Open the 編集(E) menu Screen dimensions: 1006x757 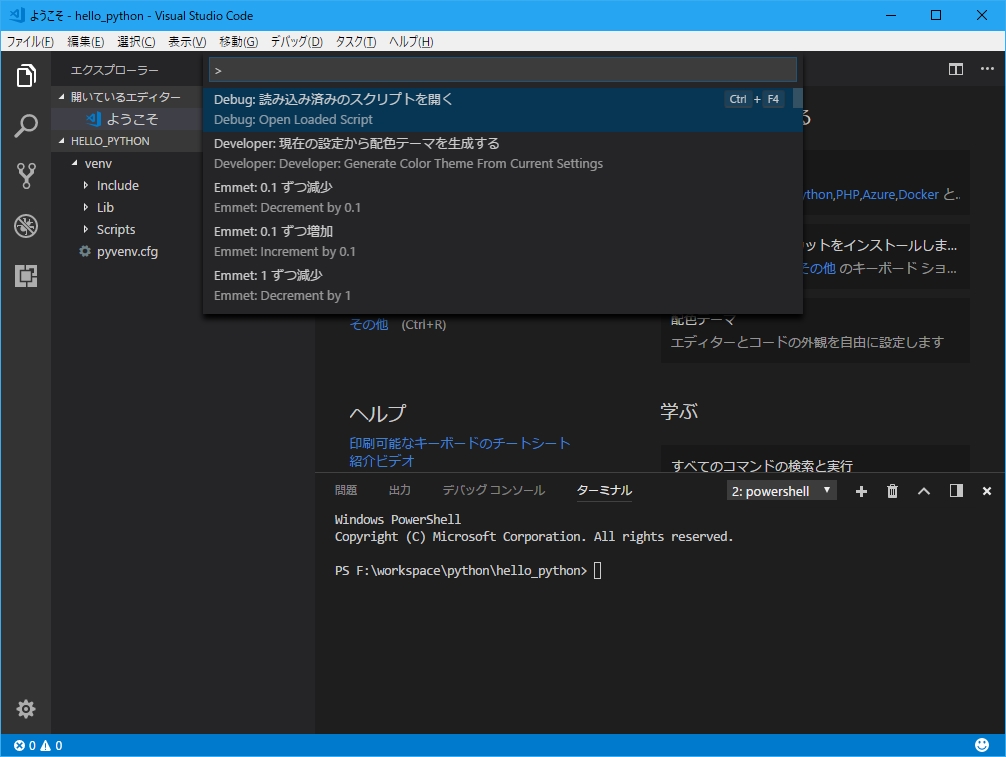click(x=85, y=42)
